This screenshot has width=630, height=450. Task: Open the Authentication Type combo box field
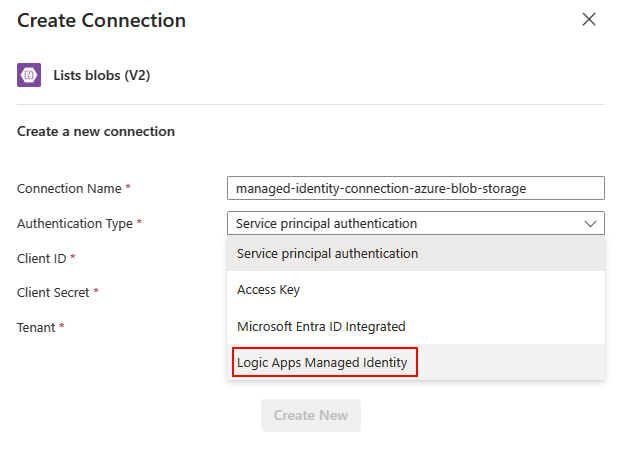click(x=400, y=224)
